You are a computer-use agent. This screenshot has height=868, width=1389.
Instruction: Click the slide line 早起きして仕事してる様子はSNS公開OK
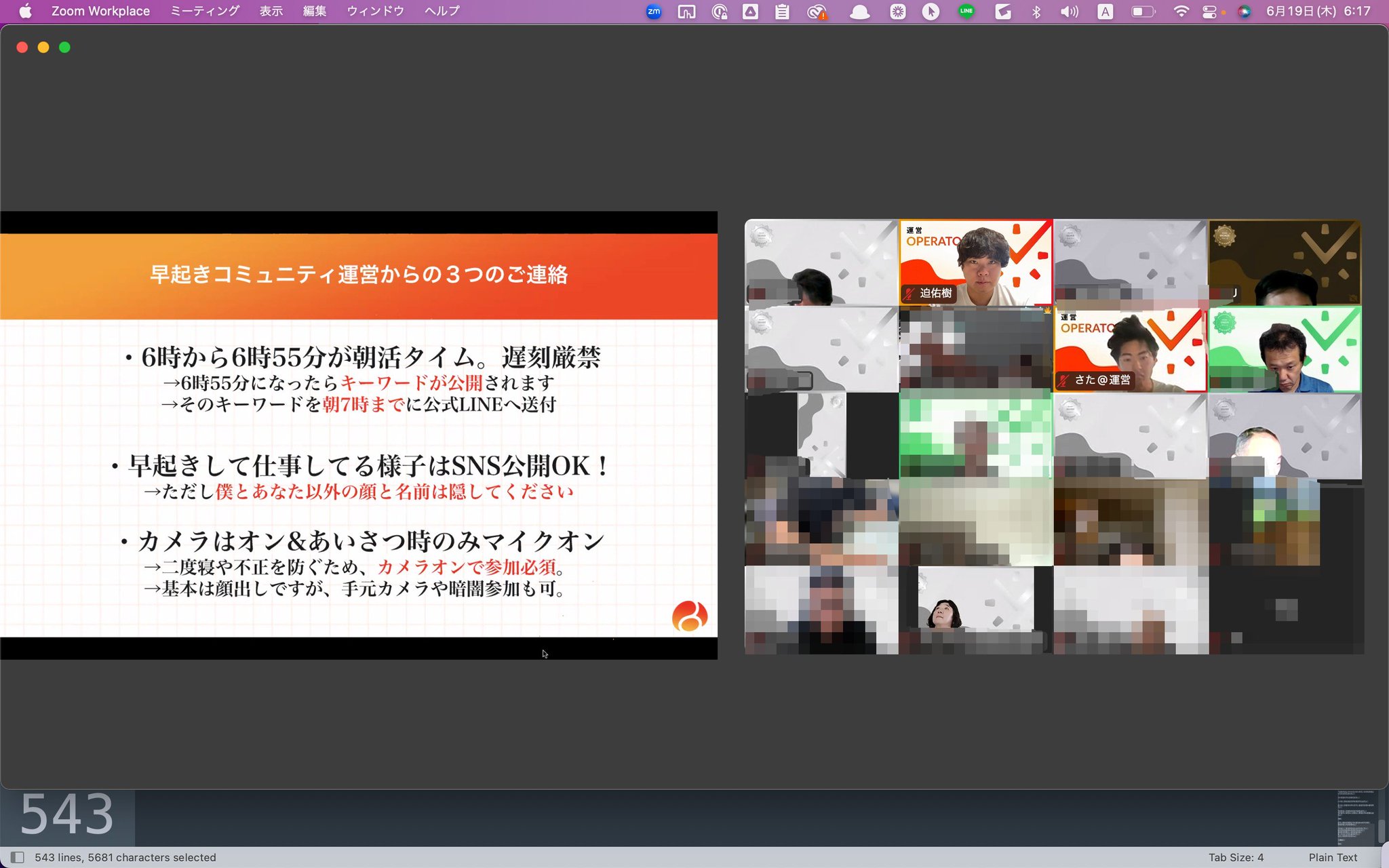point(359,466)
